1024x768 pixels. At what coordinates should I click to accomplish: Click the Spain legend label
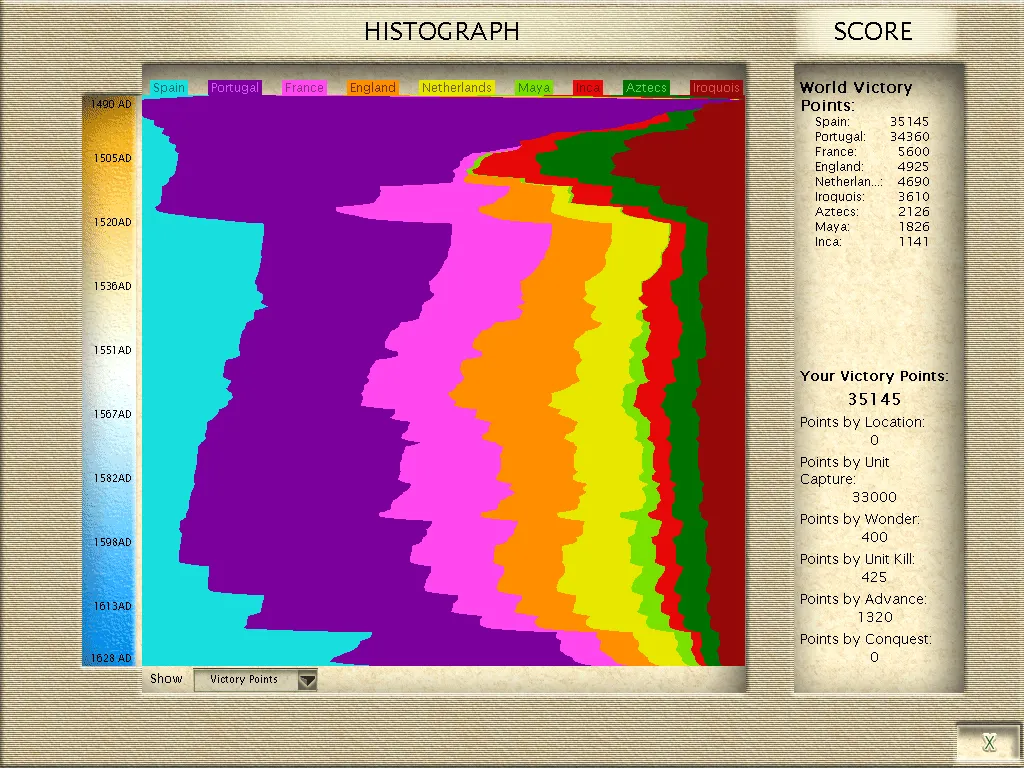pyautogui.click(x=169, y=88)
